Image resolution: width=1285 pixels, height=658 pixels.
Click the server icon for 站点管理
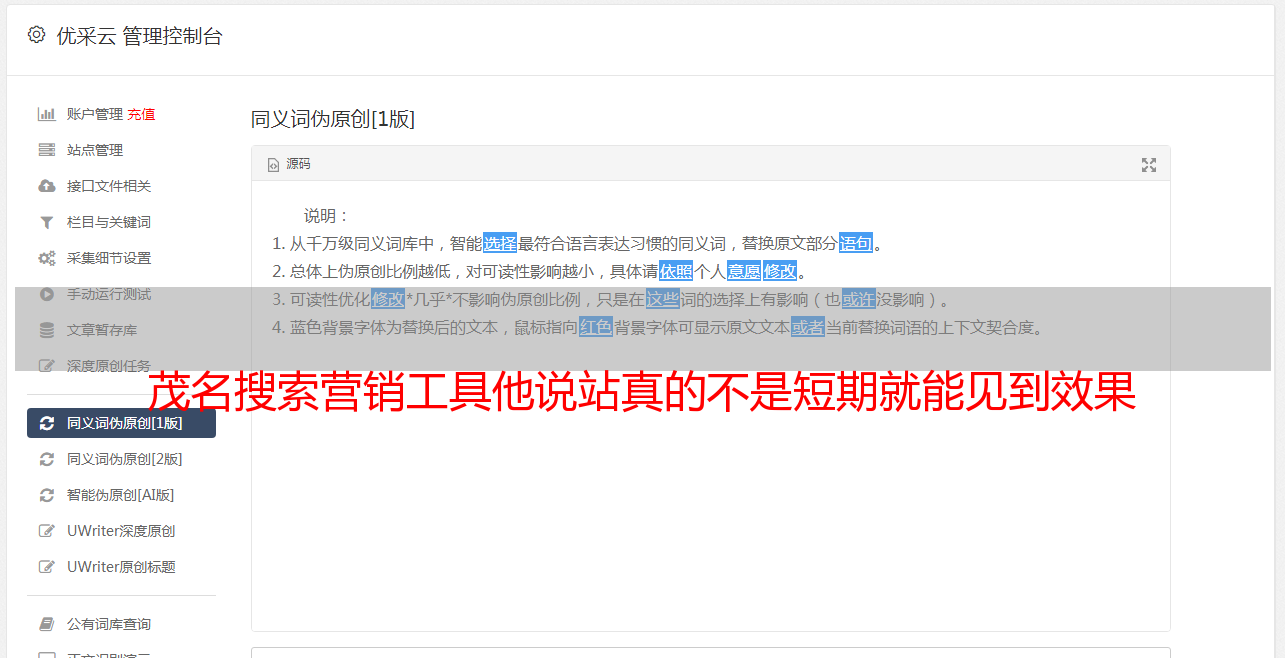[x=46, y=150]
